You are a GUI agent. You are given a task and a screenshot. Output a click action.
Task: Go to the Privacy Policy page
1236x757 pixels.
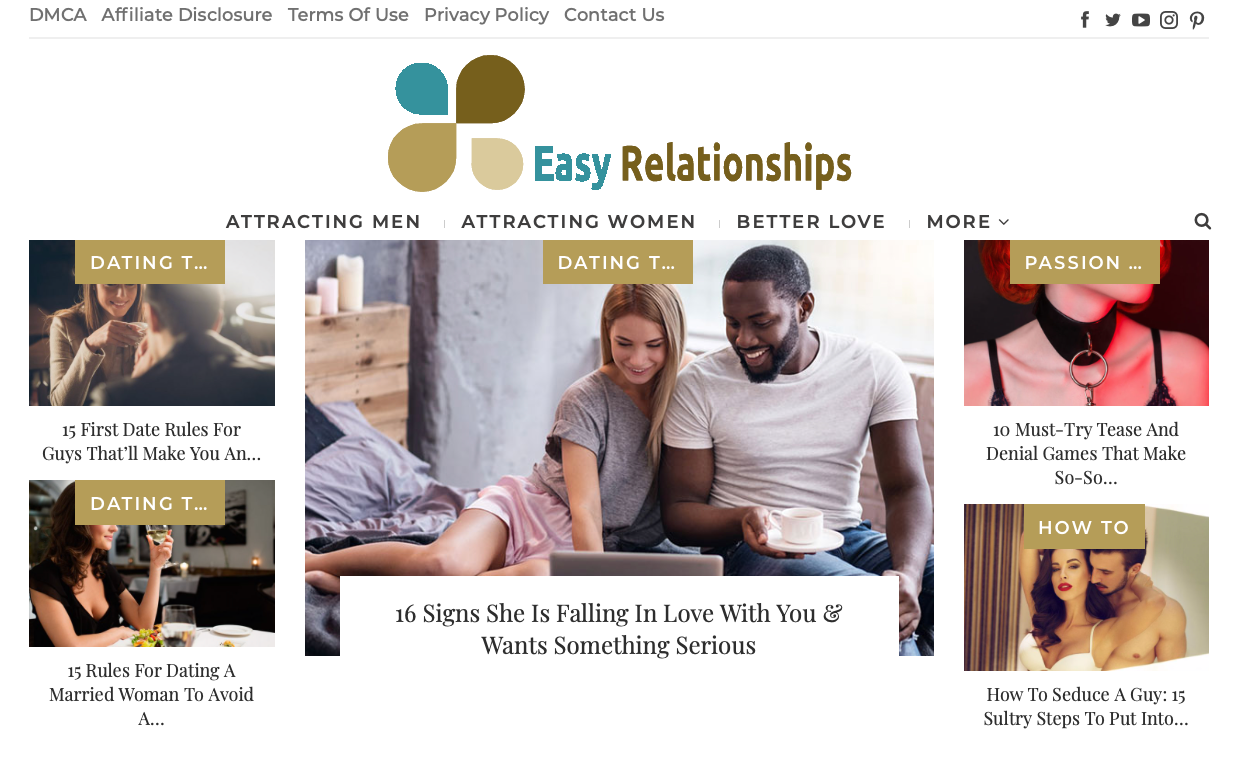pos(486,15)
